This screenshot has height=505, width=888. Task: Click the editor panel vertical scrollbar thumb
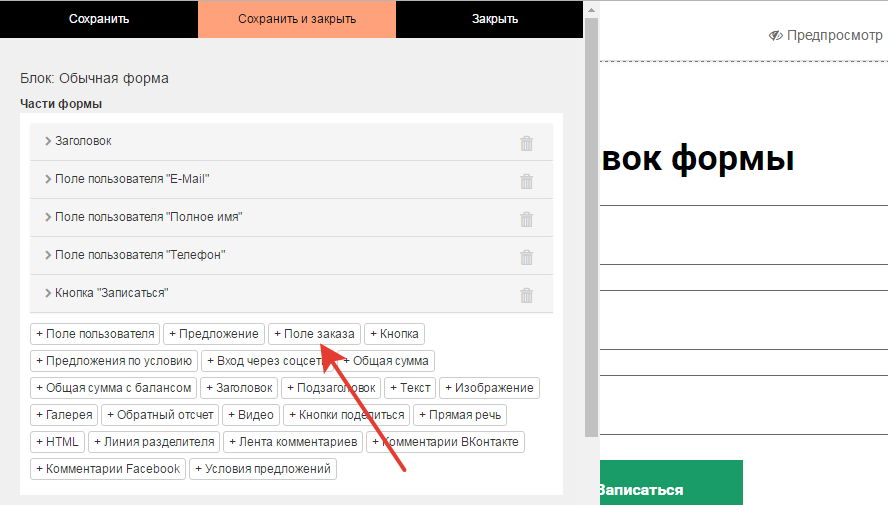coord(591,227)
